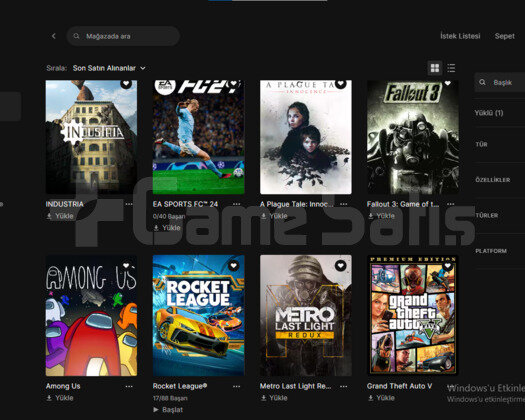525x420 pixels.
Task: Open the A Plague Tale cover thumbnail
Action: click(306, 137)
